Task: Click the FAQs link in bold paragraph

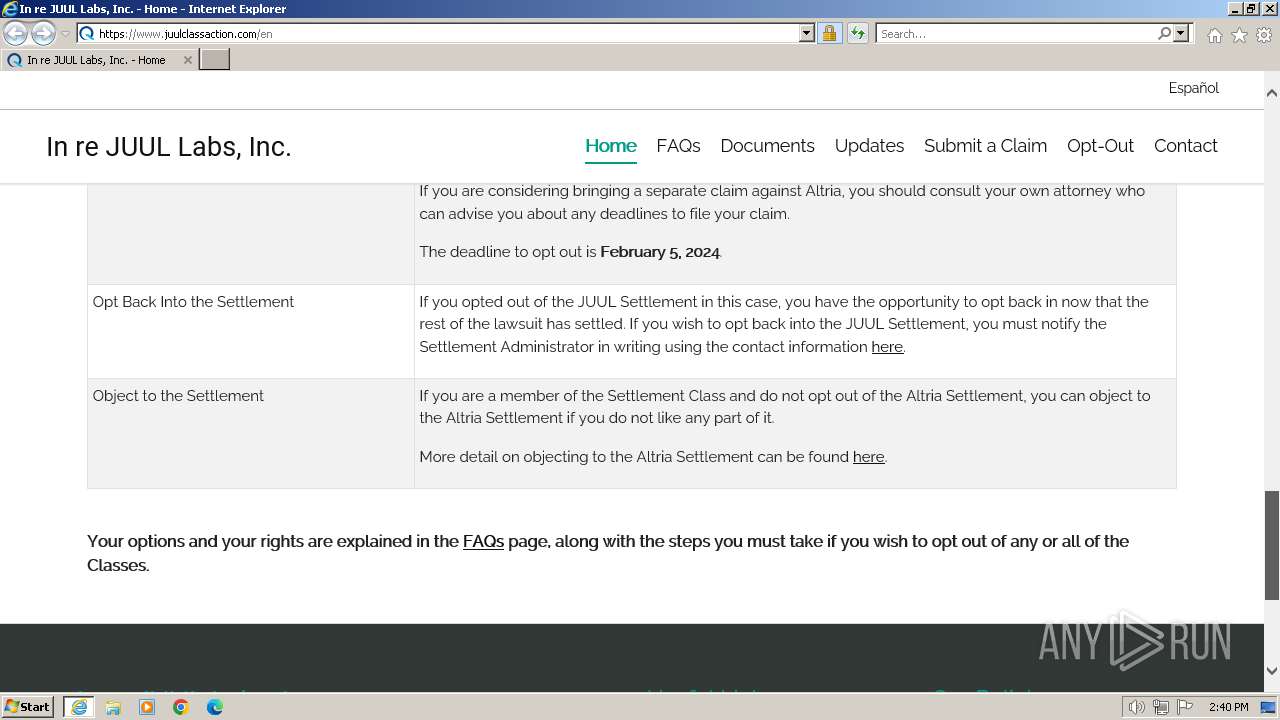Action: point(483,541)
